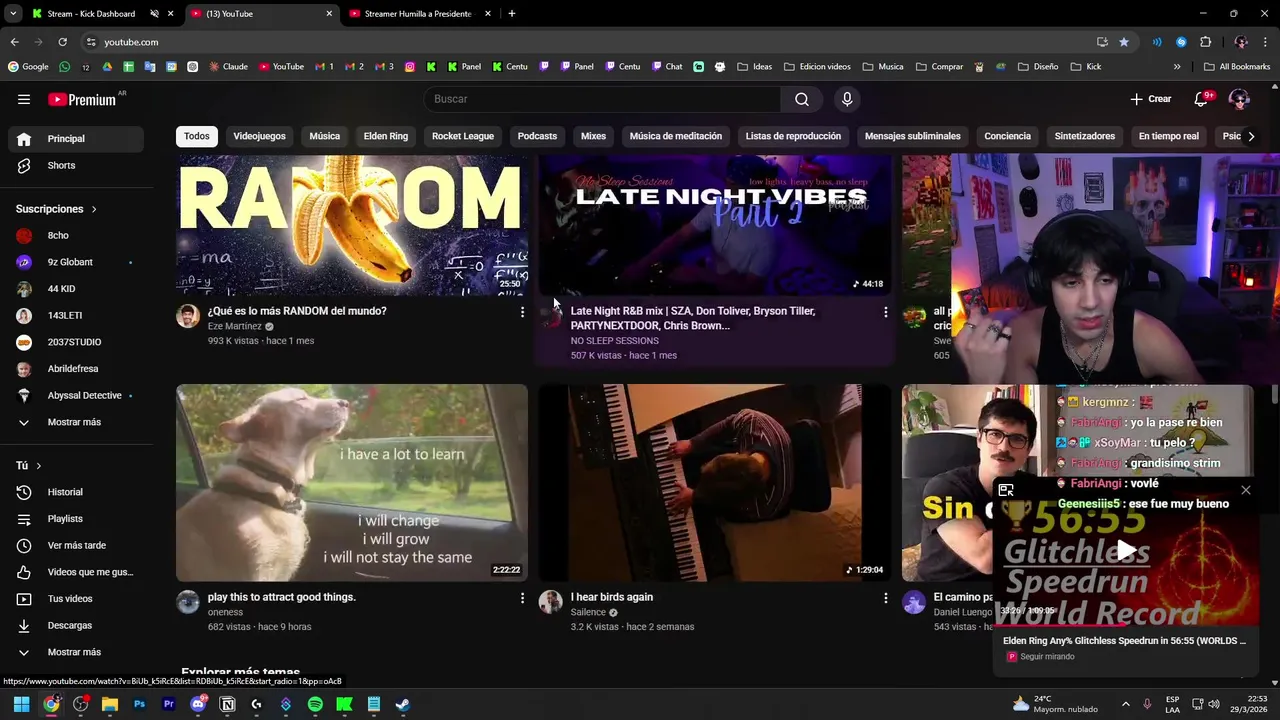
Task: Select the Rocket League chip
Action: coord(463,136)
